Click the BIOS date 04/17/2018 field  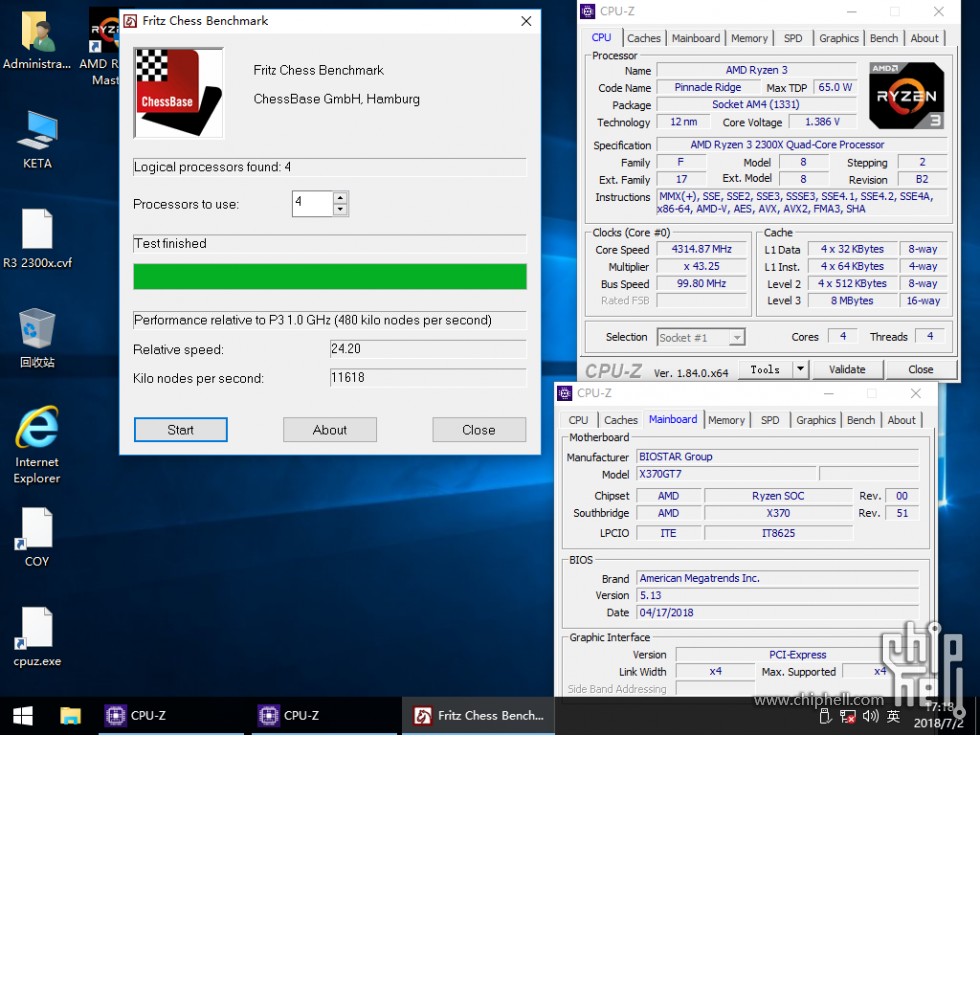(778, 612)
